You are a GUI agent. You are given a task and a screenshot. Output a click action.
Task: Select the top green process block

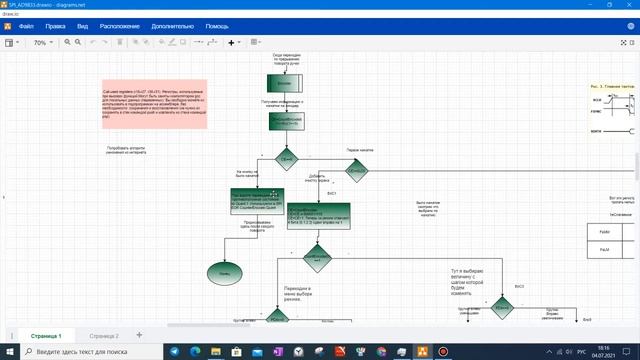point(284,83)
